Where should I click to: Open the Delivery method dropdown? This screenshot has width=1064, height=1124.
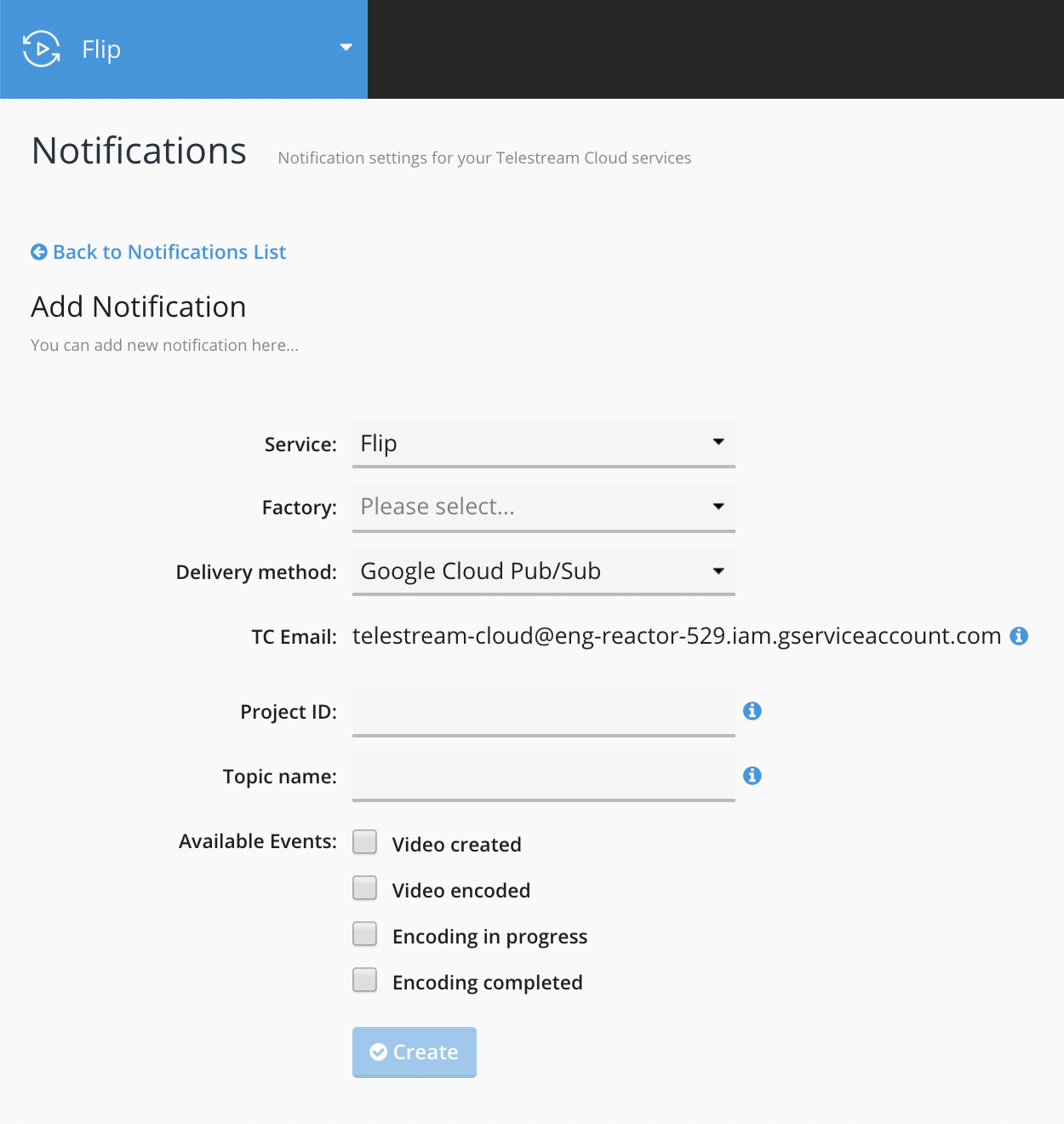coord(544,571)
